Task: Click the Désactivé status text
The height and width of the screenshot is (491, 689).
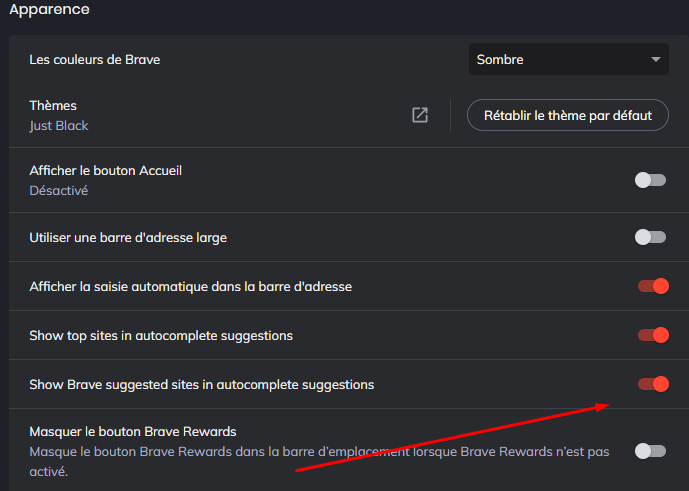Action: 58,191
